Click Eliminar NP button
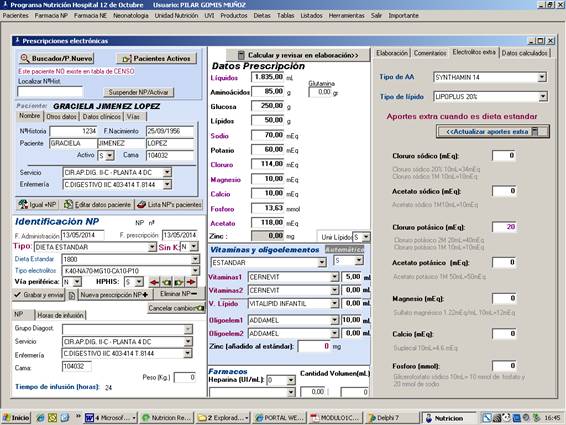The height and width of the screenshot is (425, 566). coord(179,294)
